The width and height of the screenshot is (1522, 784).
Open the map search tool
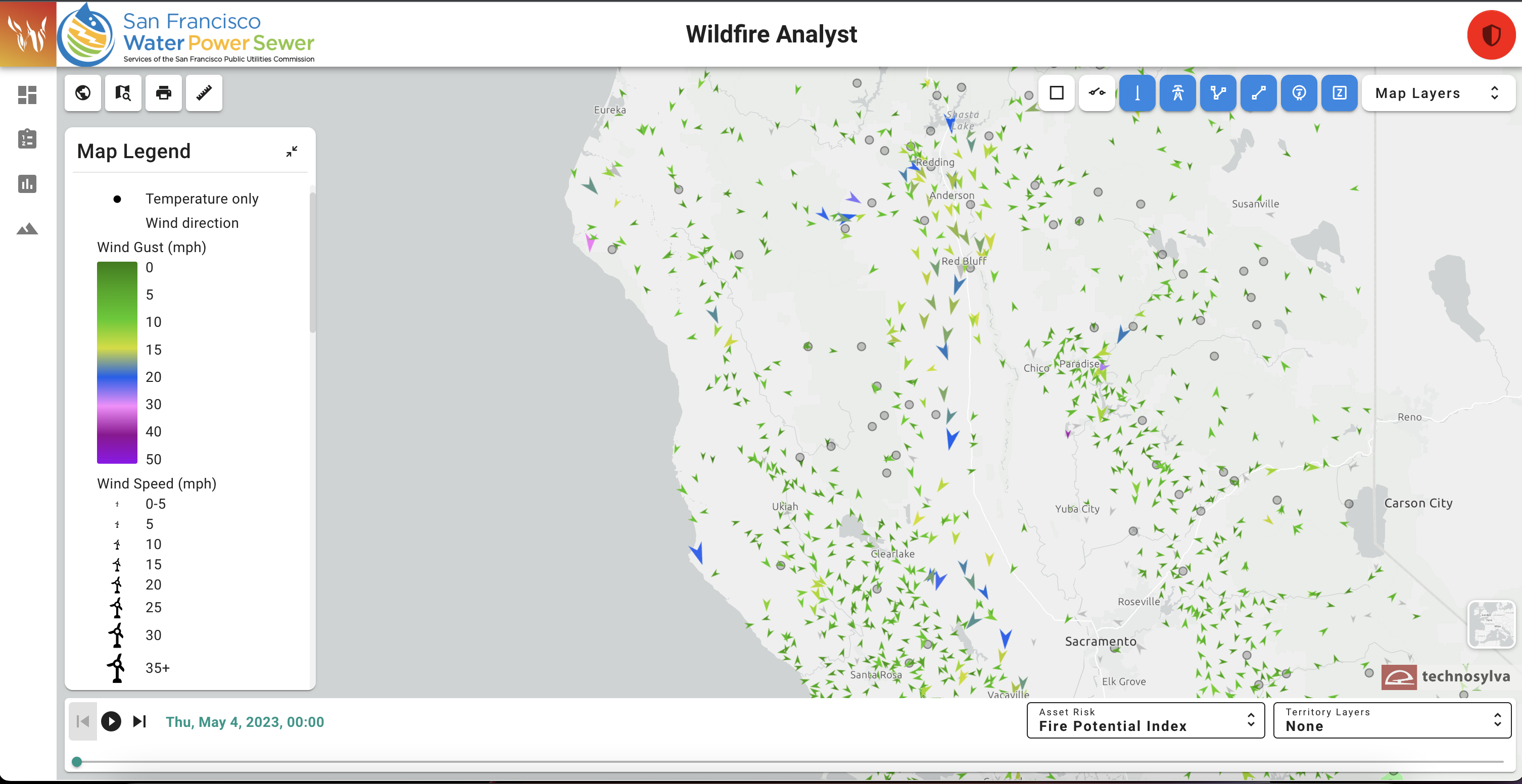click(x=123, y=93)
